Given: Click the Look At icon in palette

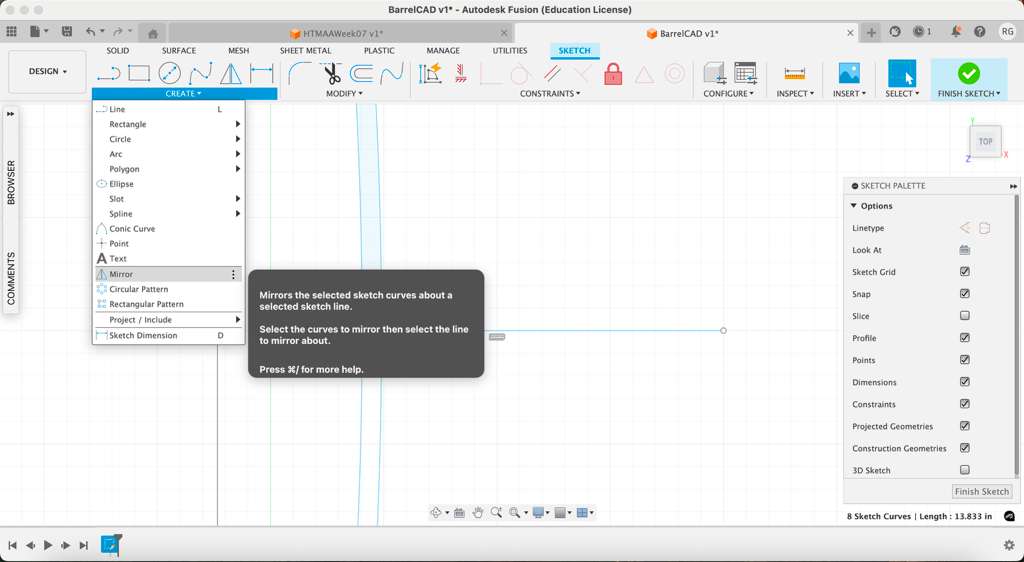Looking at the screenshot, I should click(x=965, y=250).
